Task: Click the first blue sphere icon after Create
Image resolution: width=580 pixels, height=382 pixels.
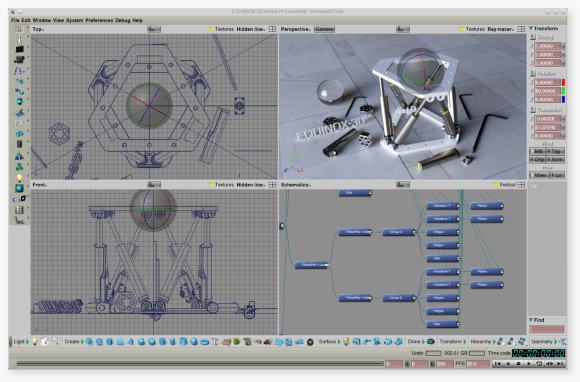Action: tap(89, 342)
